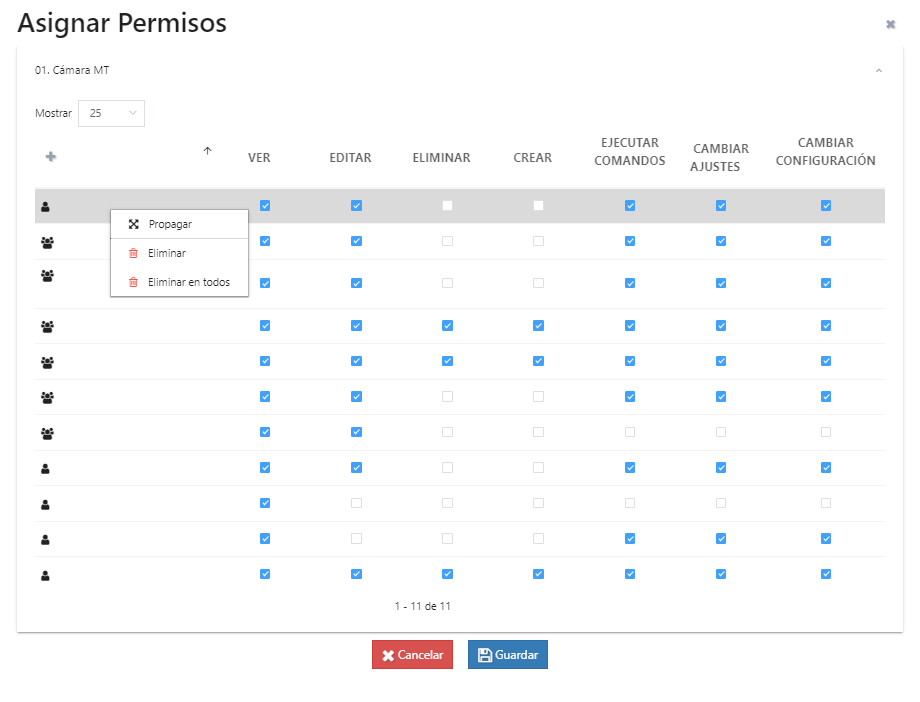Click the VER column header
The width and height of the screenshot is (920, 702).
tap(259, 158)
